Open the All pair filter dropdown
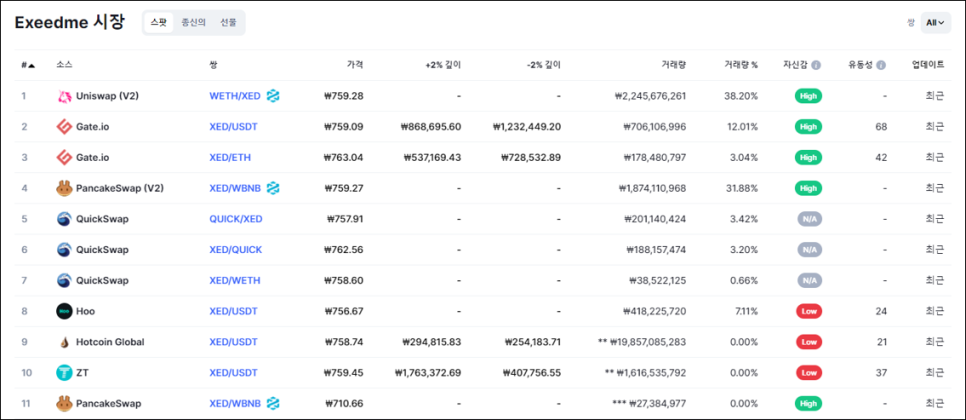This screenshot has width=966, height=420. [935, 22]
